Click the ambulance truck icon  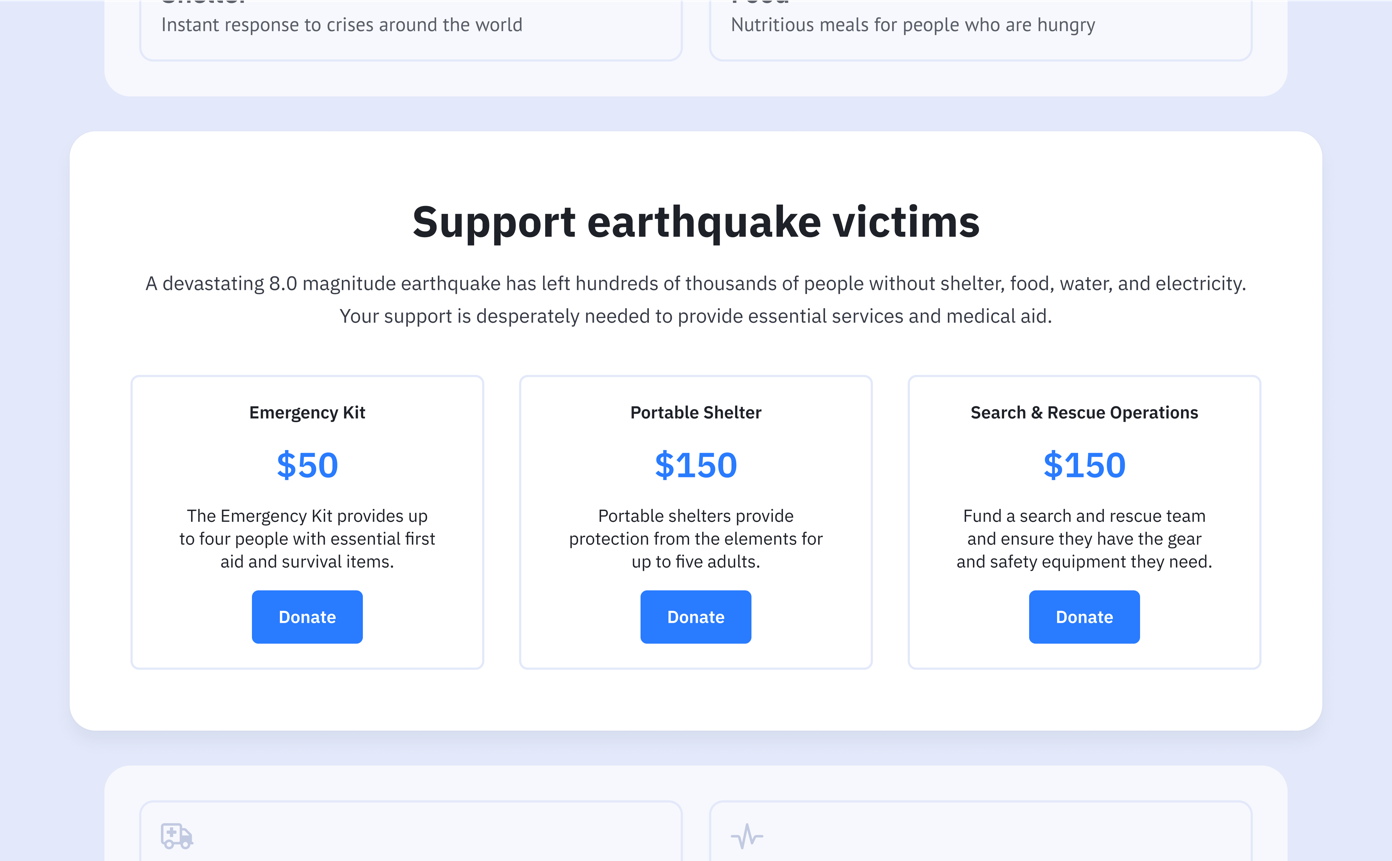[177, 837]
